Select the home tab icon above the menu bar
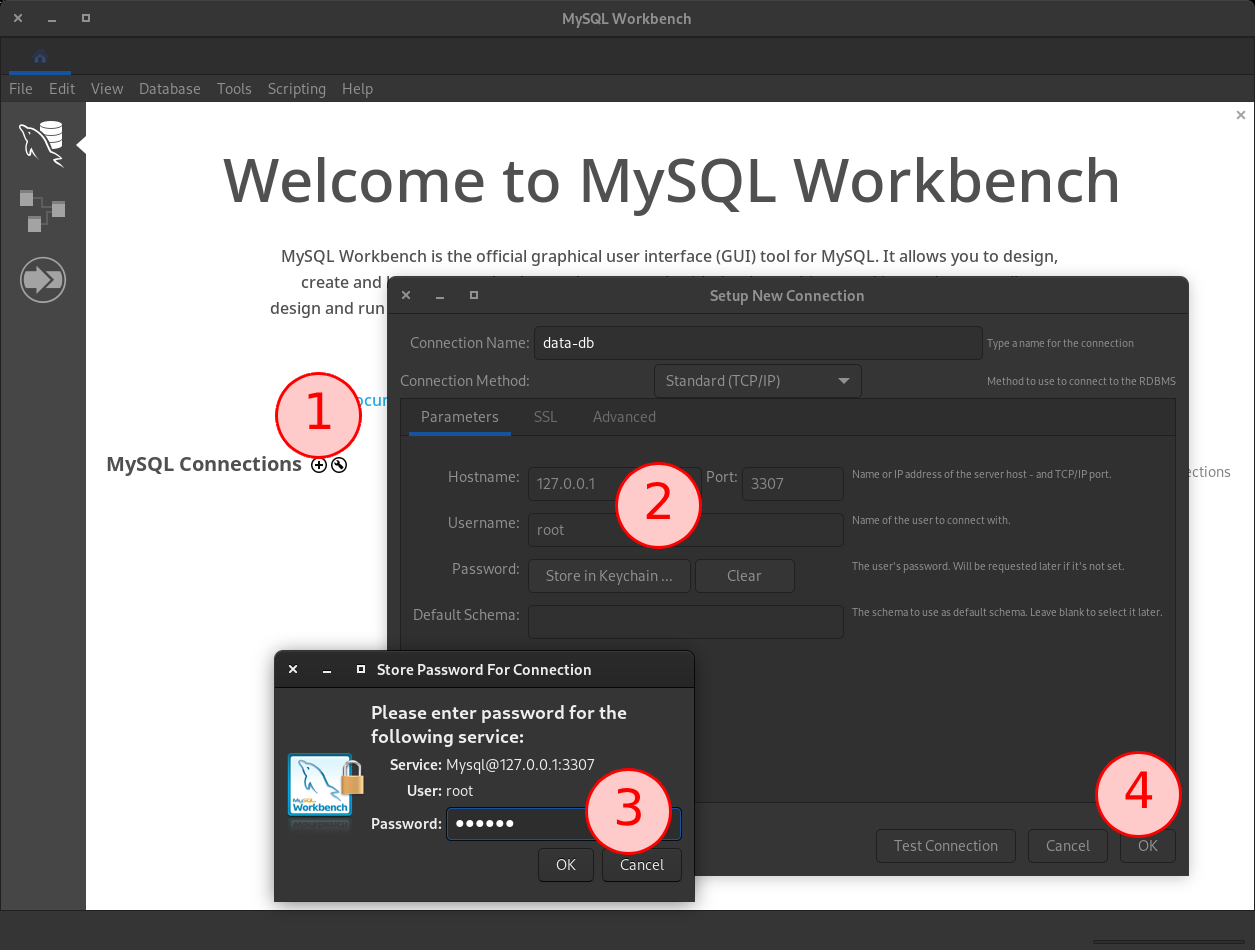1255x950 pixels. (39, 57)
